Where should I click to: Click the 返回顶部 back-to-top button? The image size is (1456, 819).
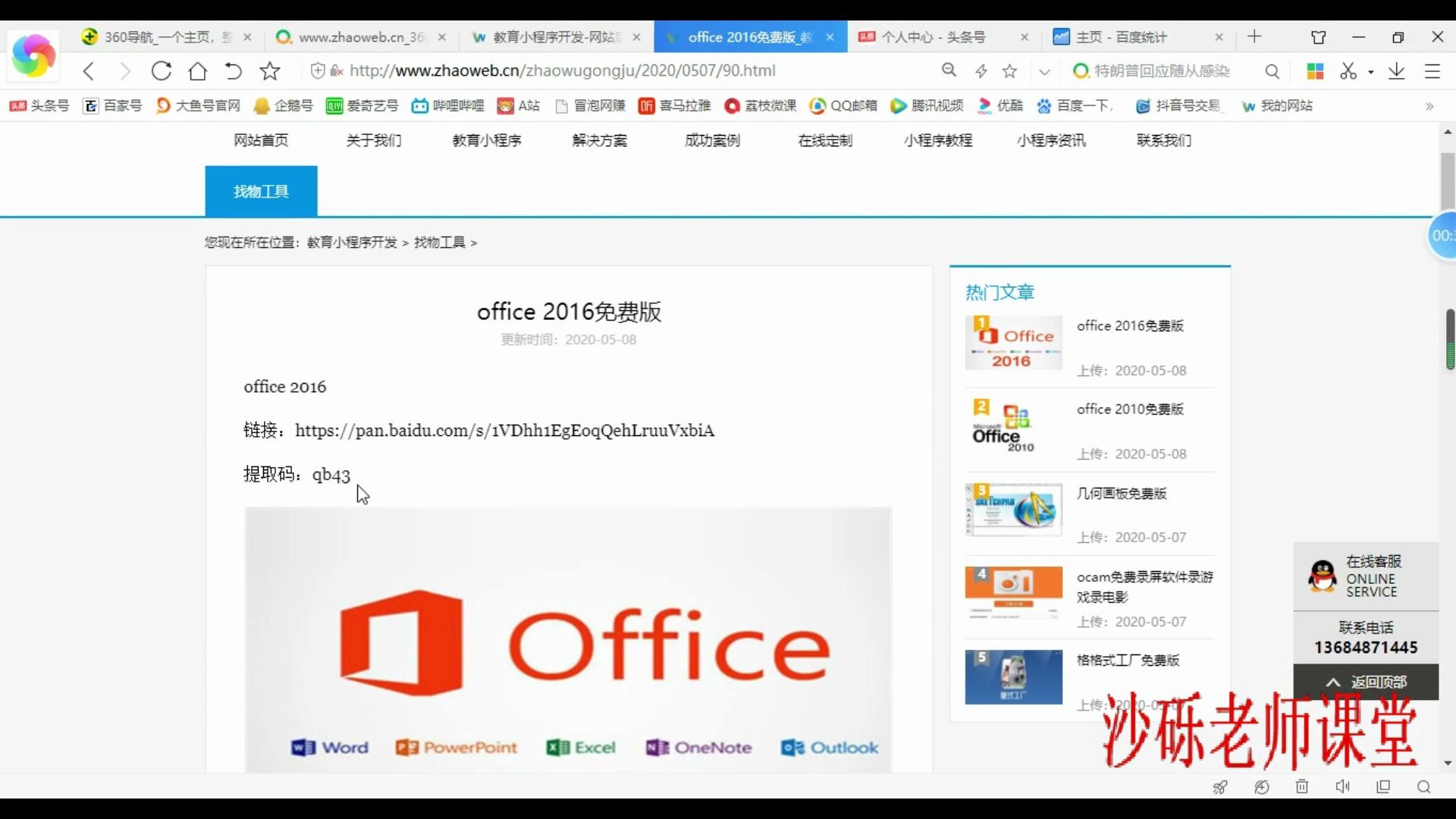1366,682
